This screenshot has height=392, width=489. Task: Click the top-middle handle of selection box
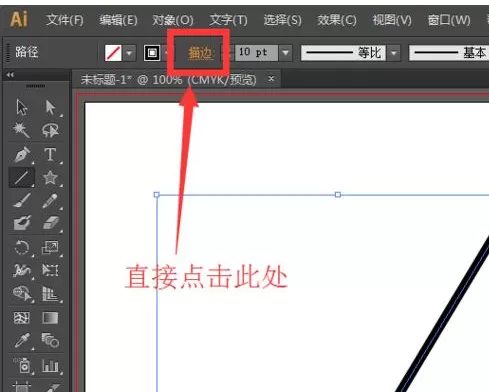[x=338, y=194]
